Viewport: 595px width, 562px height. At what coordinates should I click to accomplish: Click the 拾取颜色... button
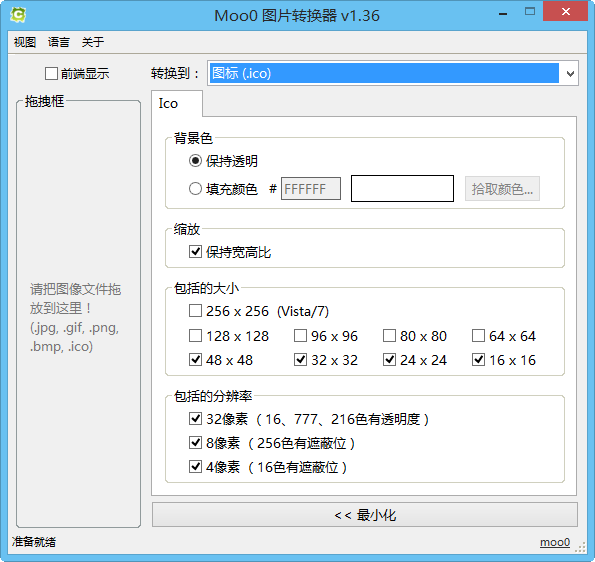(x=502, y=189)
